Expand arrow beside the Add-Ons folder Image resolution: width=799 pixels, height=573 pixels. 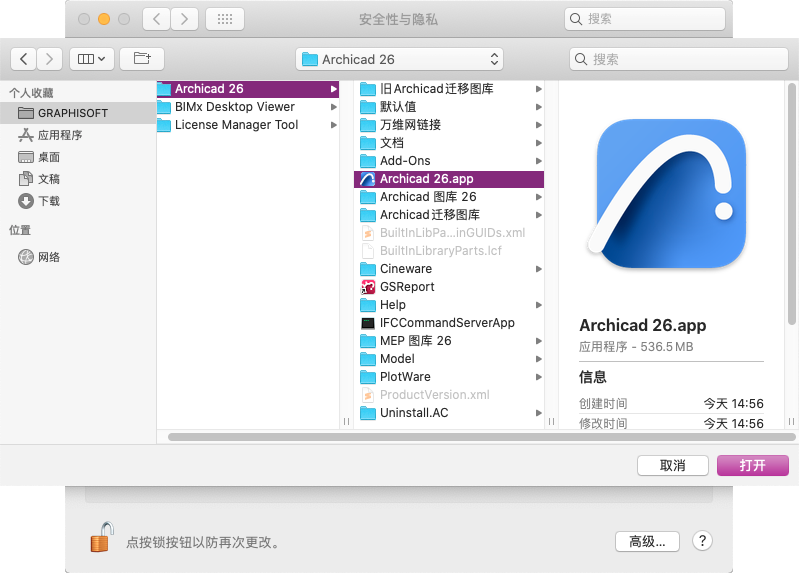pos(539,161)
